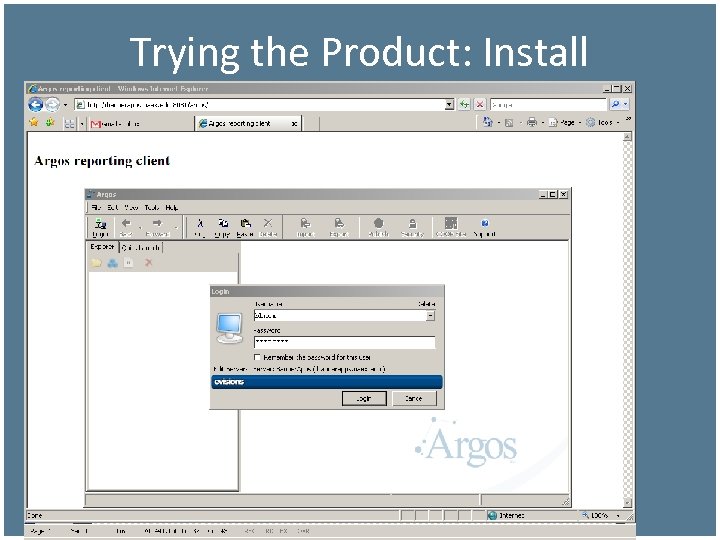This screenshot has width=720, height=540.
Task: Open the Edit menu in Argos
Action: click(113, 208)
